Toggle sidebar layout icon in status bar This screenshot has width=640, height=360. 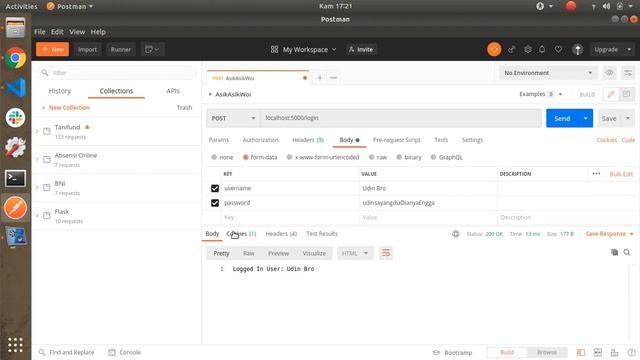580,352
